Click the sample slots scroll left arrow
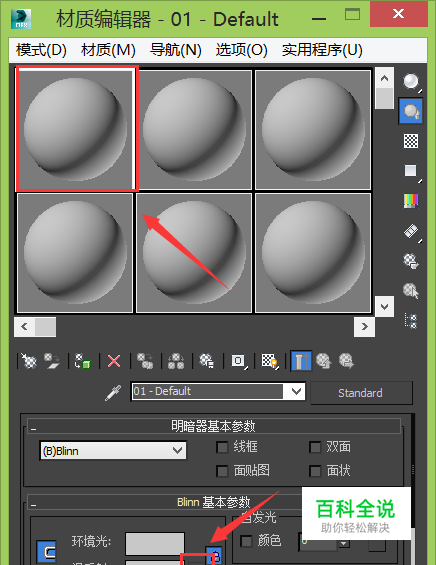Image resolution: width=436 pixels, height=565 pixels. [24, 327]
